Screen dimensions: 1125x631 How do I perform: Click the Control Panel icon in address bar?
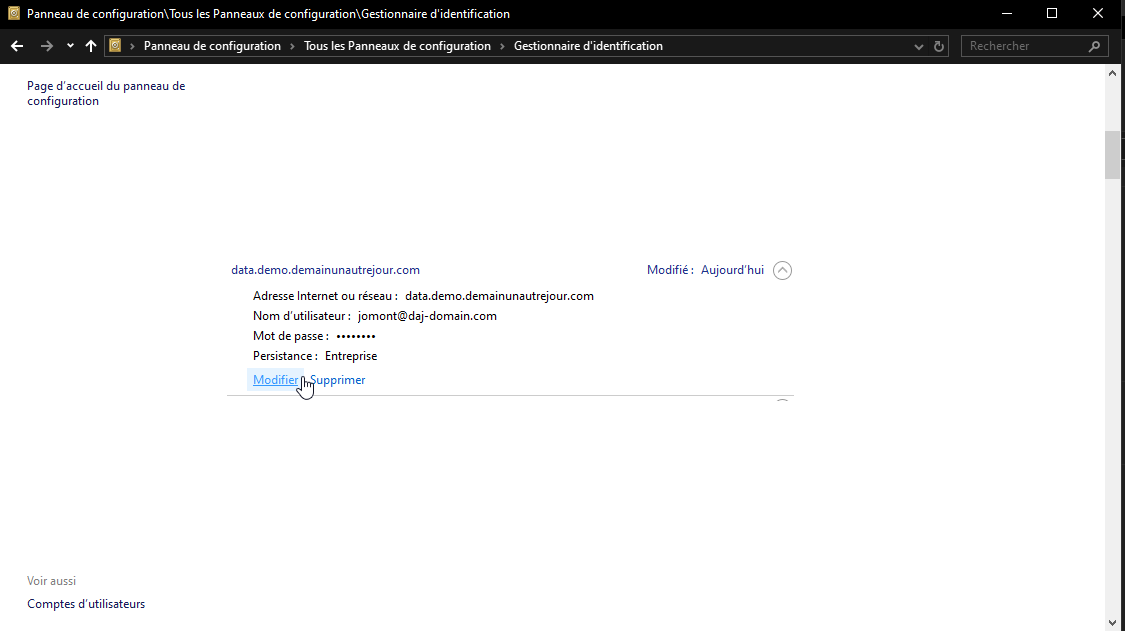(116, 46)
